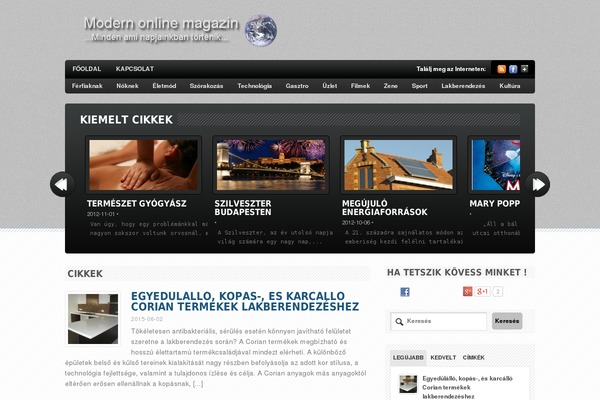This screenshot has width=600, height=400.
Task: Show previous featured articles with left arrow
Action: click(62, 184)
